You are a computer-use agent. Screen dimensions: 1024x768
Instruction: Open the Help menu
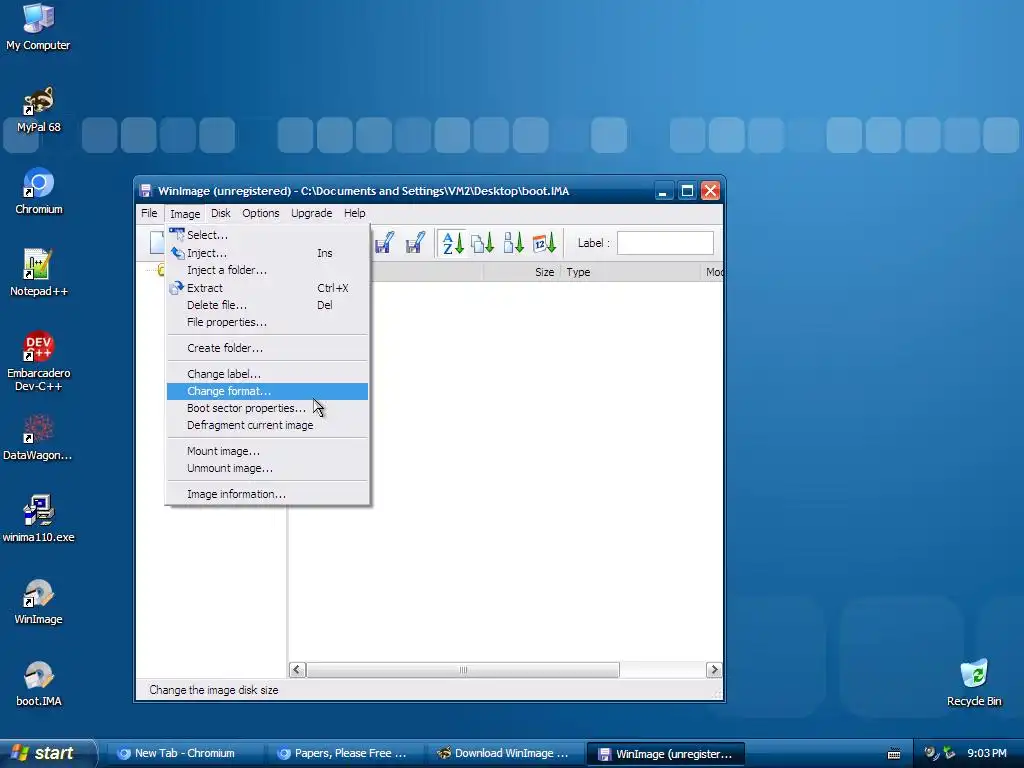pos(355,213)
